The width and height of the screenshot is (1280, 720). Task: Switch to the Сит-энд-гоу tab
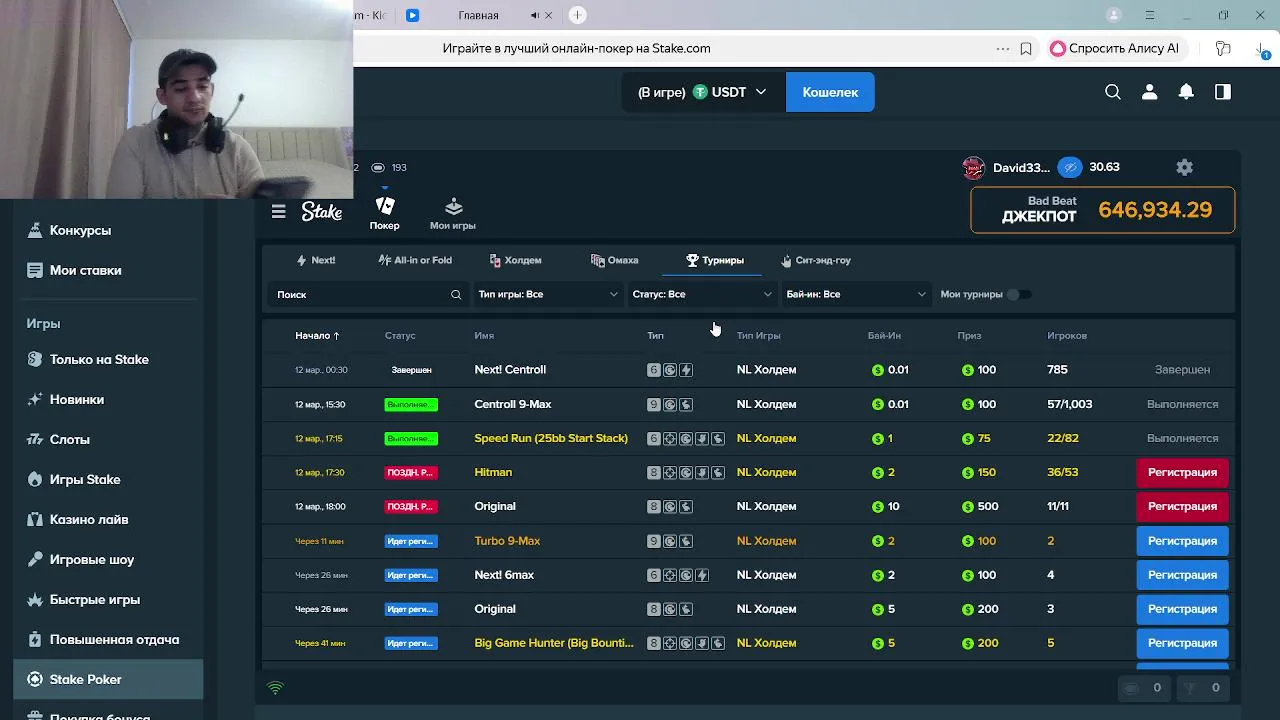816,260
